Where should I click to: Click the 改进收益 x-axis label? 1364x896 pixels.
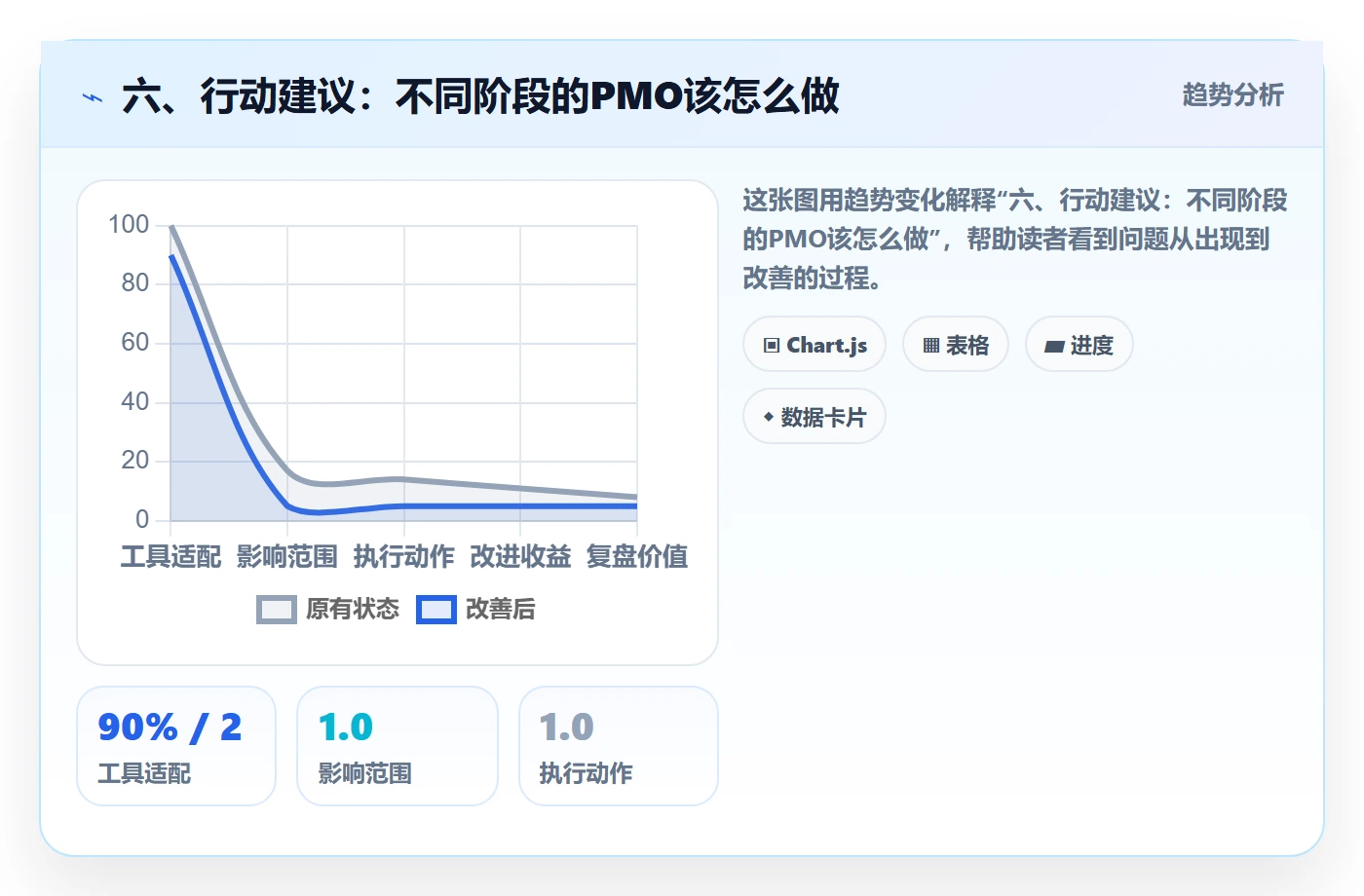click(520, 556)
